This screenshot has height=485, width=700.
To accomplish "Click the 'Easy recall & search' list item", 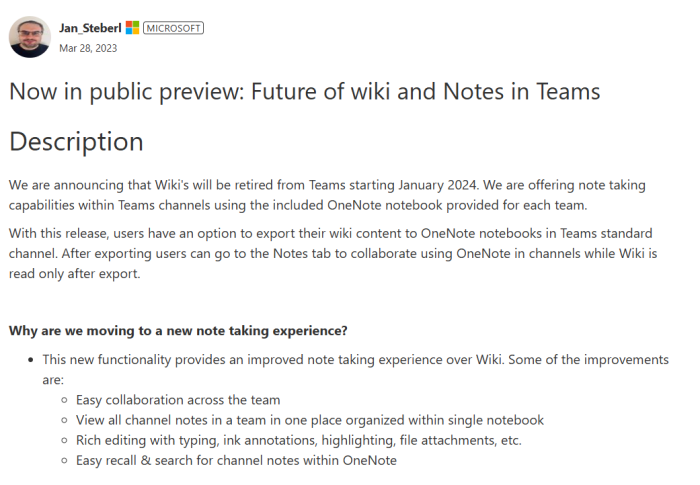I will [236, 460].
